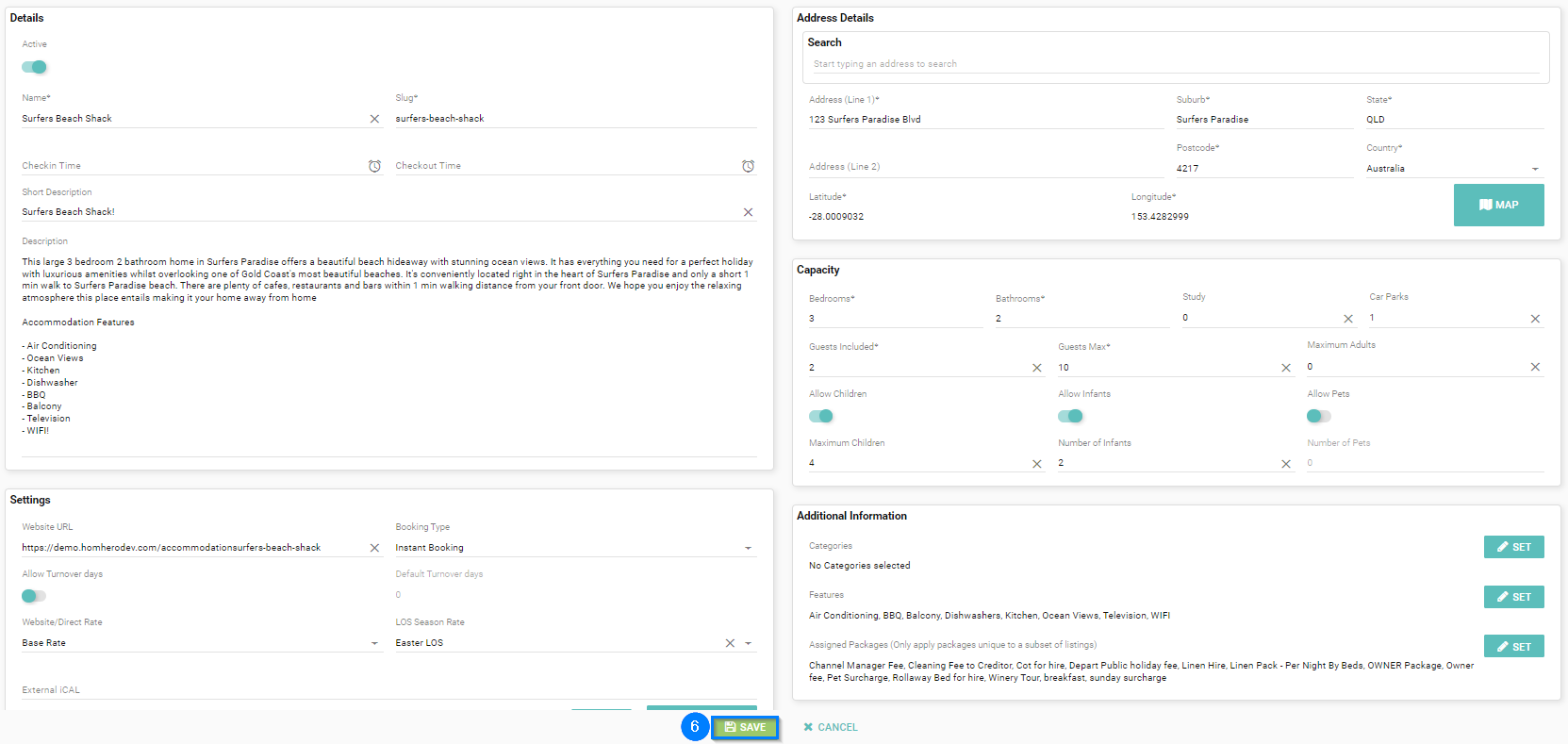The width and height of the screenshot is (1568, 744).
Task: Clear the Study count field
Action: pyautogui.click(x=1347, y=319)
